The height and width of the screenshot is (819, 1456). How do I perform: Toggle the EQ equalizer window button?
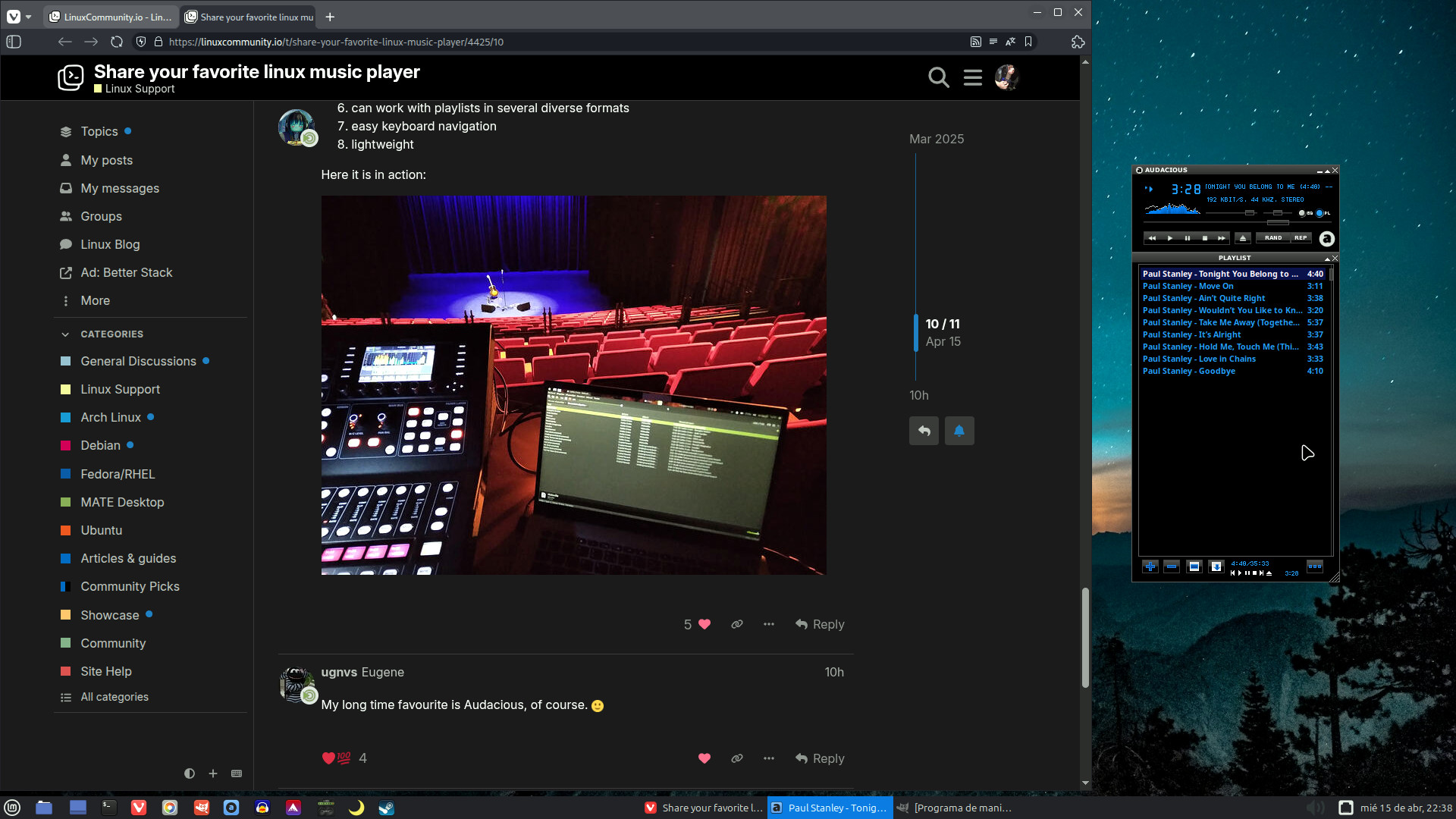tap(1304, 213)
